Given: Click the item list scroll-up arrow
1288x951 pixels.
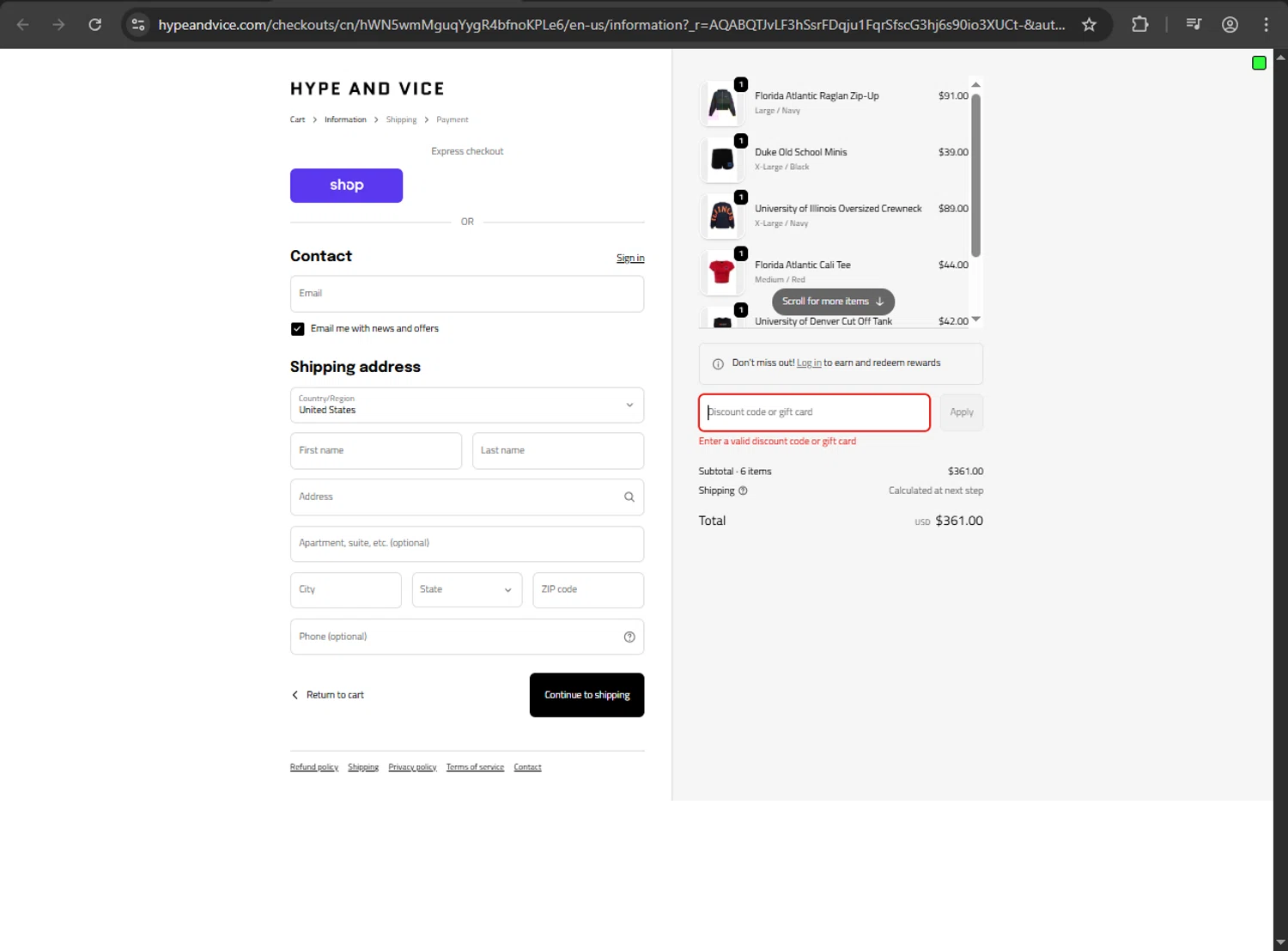Looking at the screenshot, I should pos(975,84).
